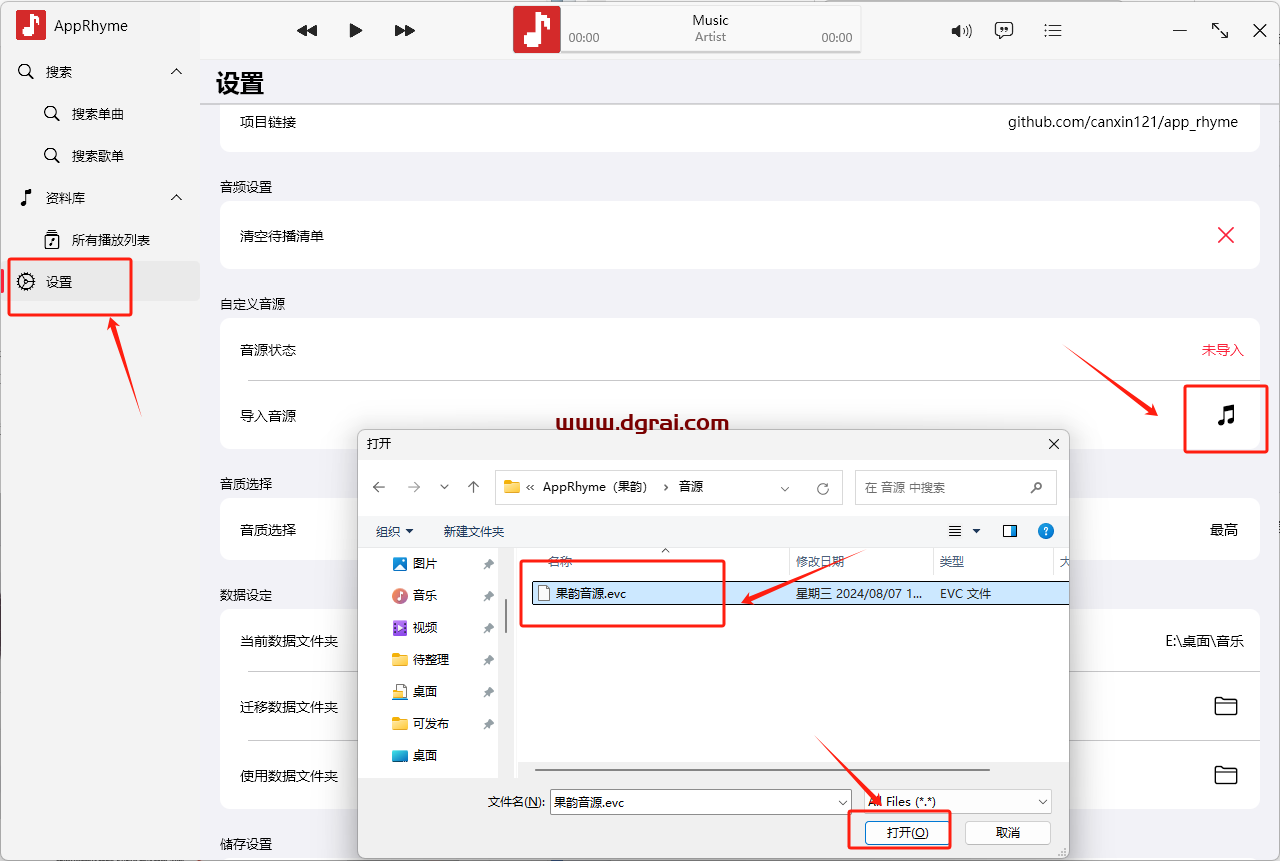Click the 取消 button in dialog

click(x=1008, y=832)
